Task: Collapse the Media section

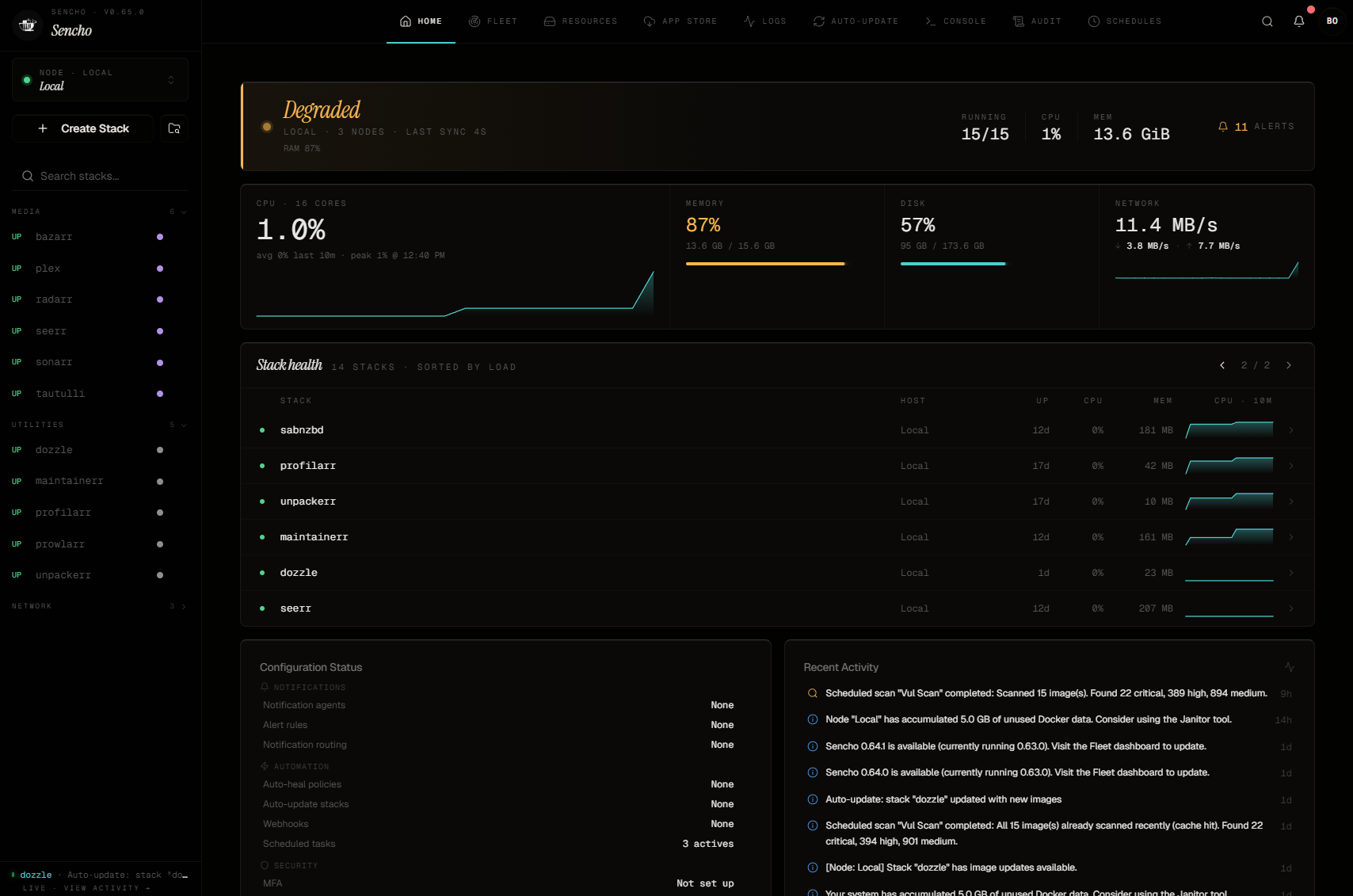Action: coord(100,212)
